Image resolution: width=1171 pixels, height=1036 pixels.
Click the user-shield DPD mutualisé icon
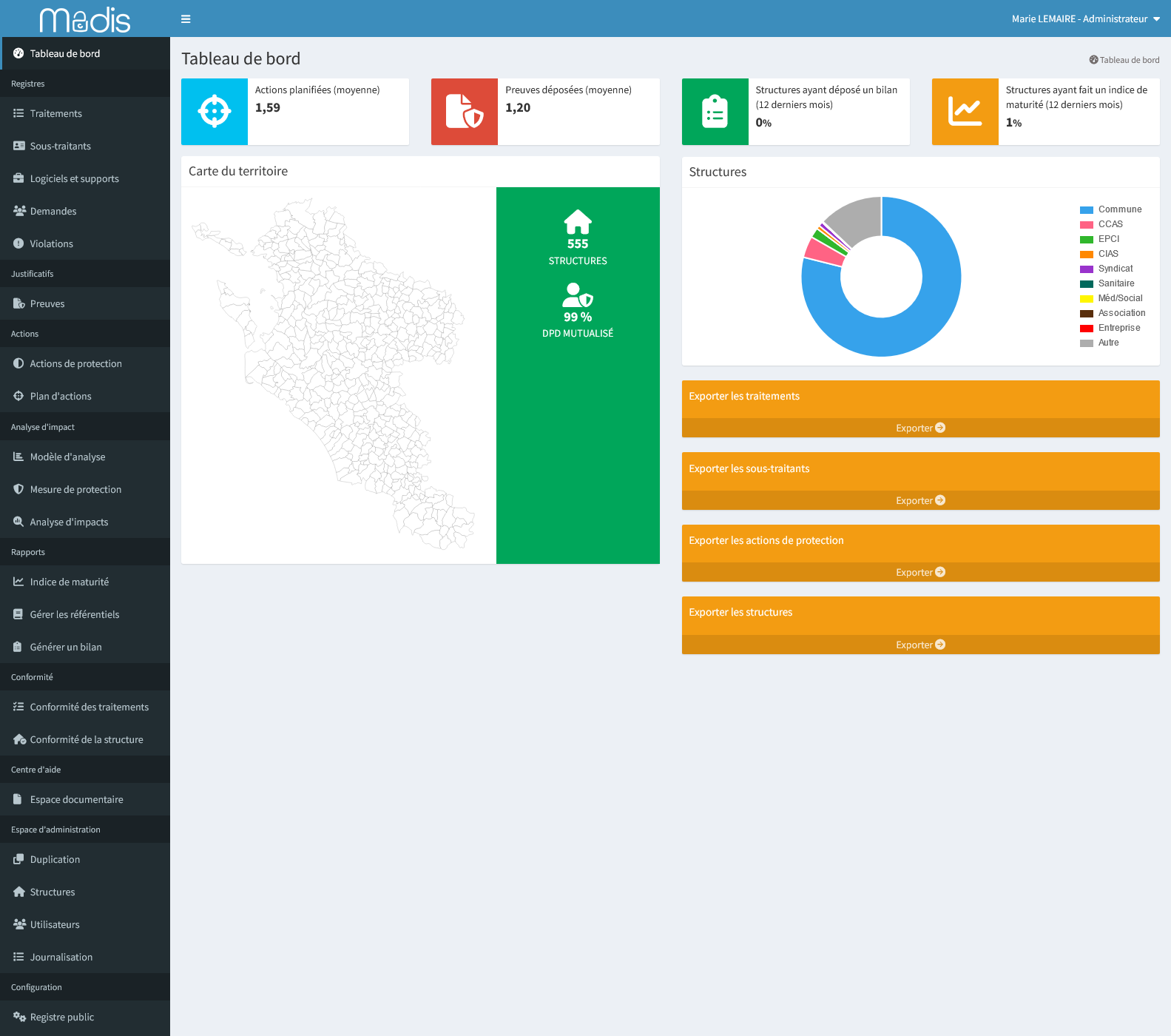pyautogui.click(x=578, y=295)
